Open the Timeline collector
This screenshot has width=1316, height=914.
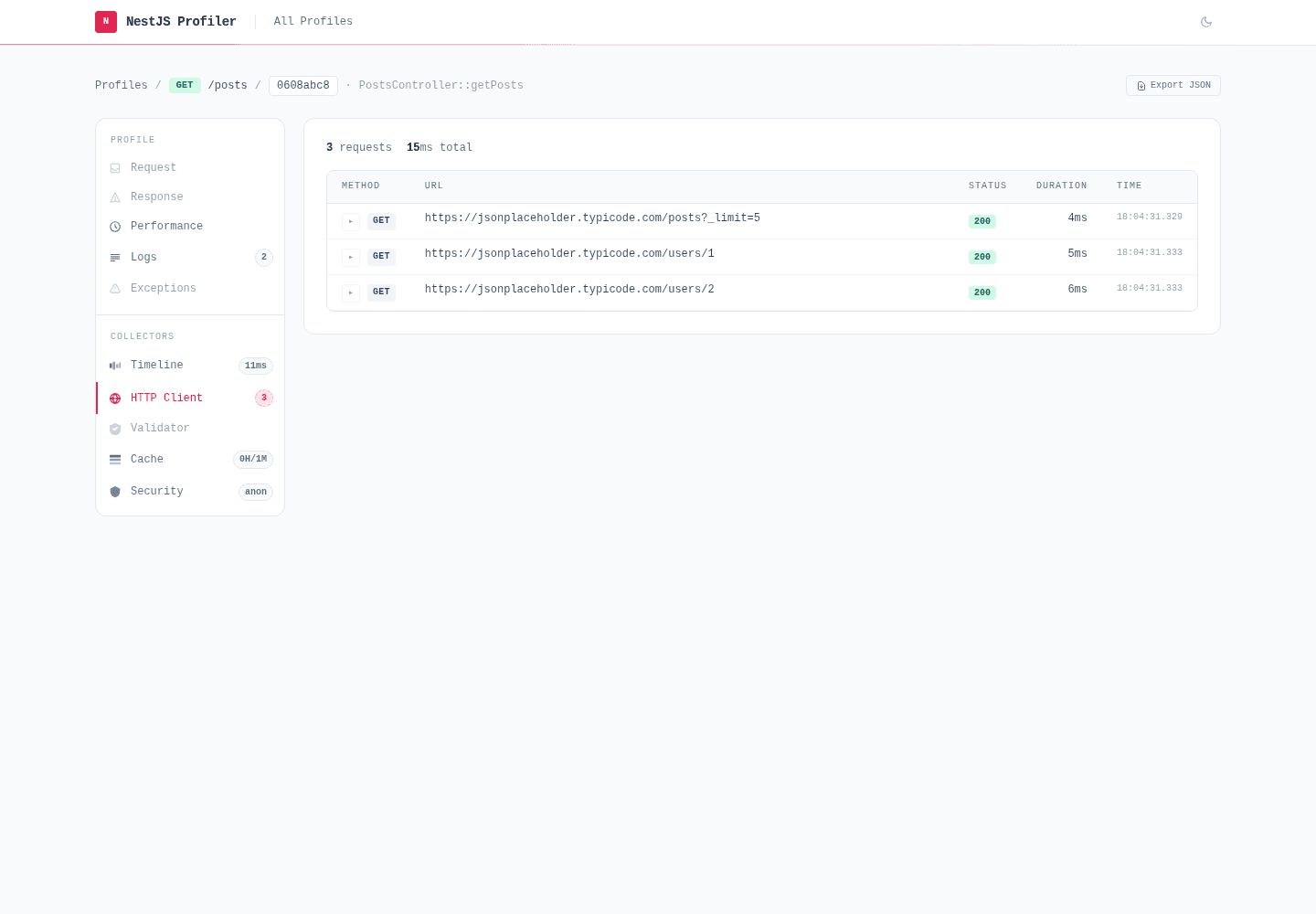190,365
